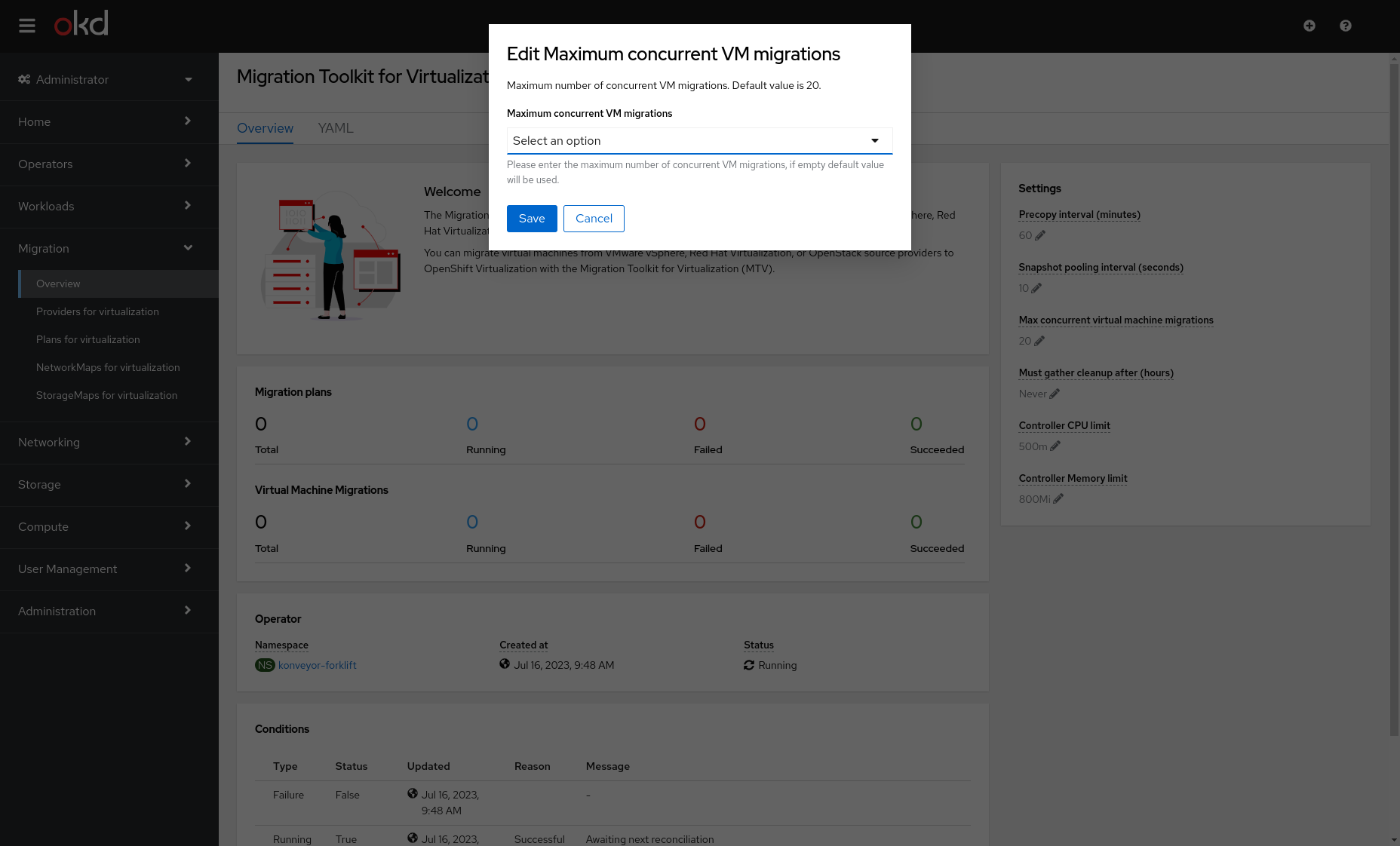
Task: Click the Administrator perspective gear icon
Action: (24, 79)
